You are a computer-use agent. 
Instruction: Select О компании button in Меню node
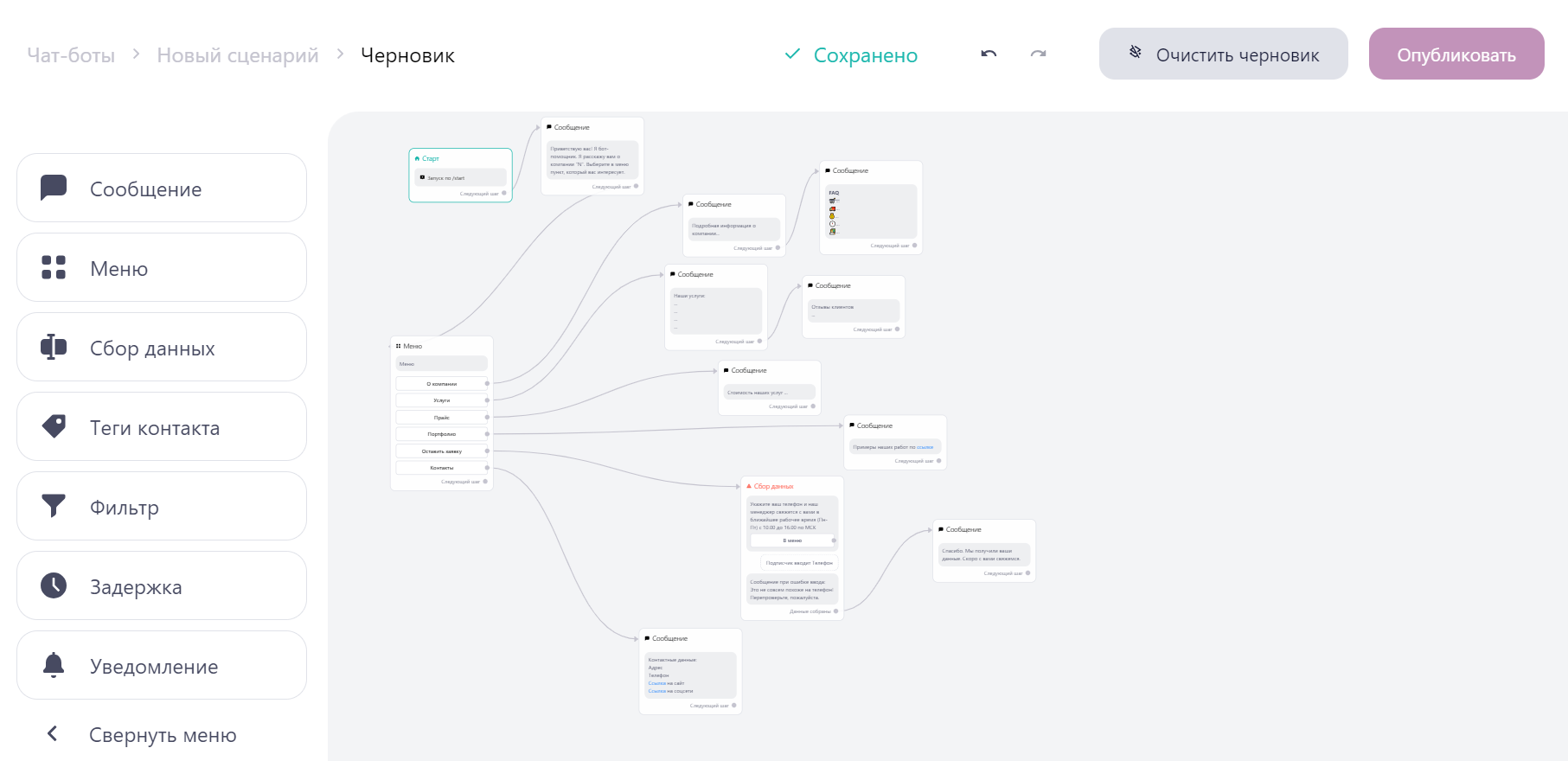coord(442,383)
